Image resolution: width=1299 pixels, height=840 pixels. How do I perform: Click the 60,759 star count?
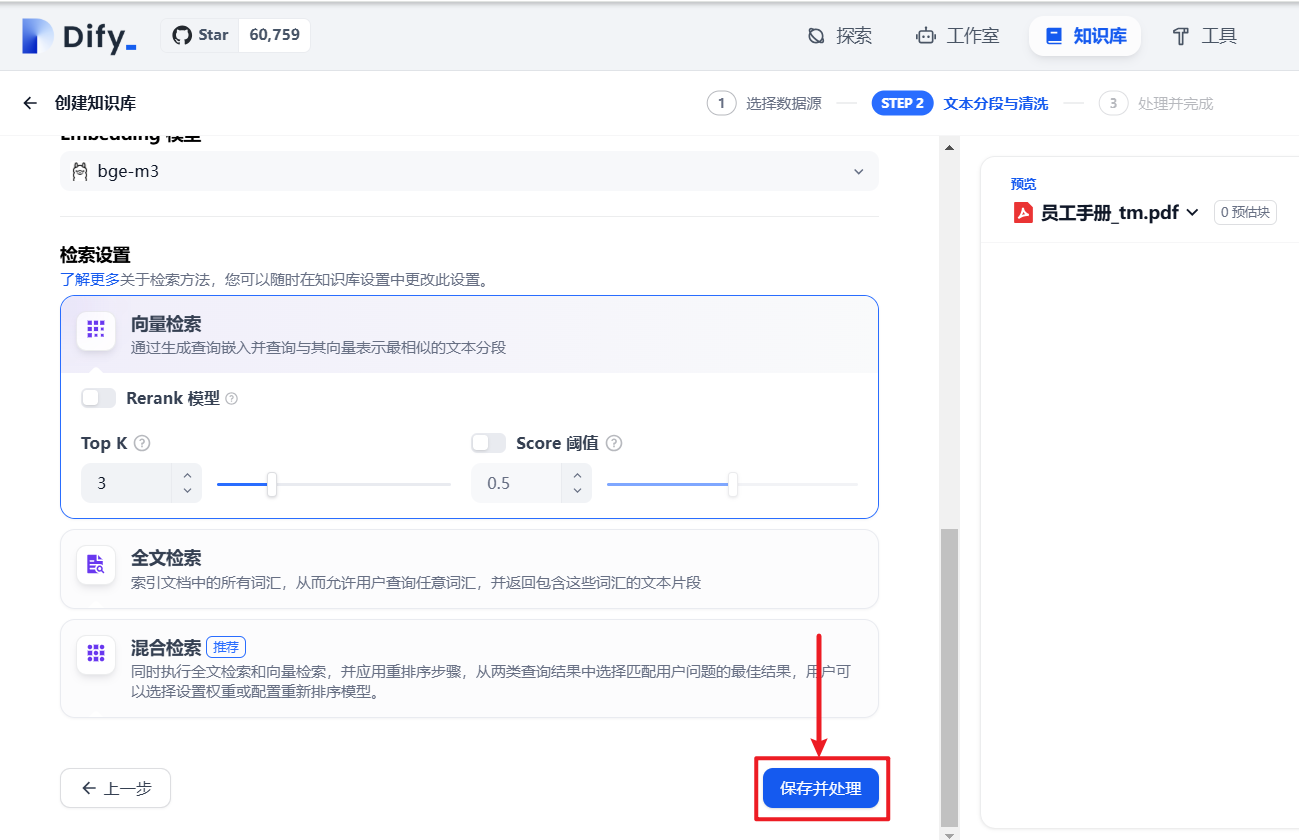point(274,35)
